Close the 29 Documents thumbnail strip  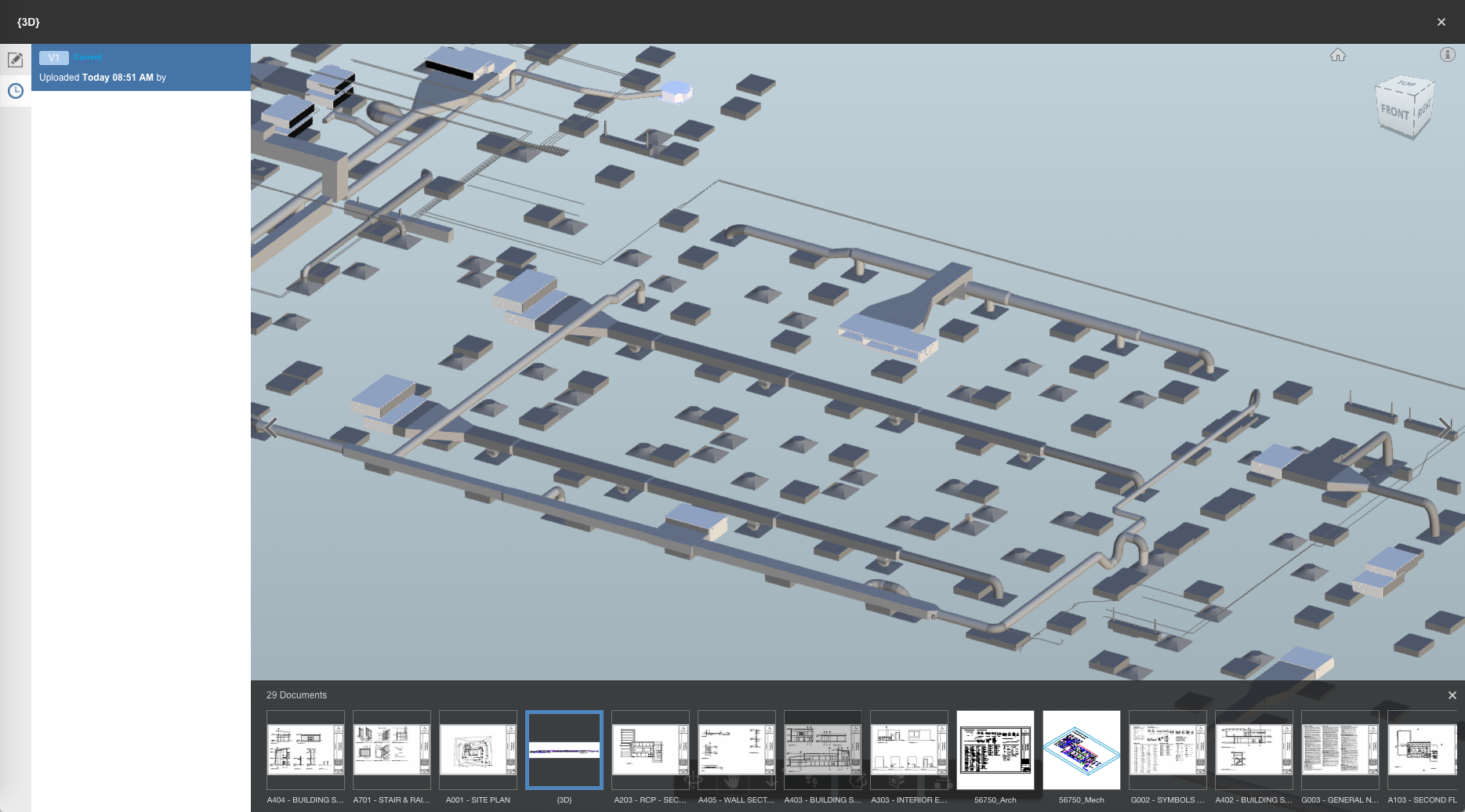(x=1452, y=695)
